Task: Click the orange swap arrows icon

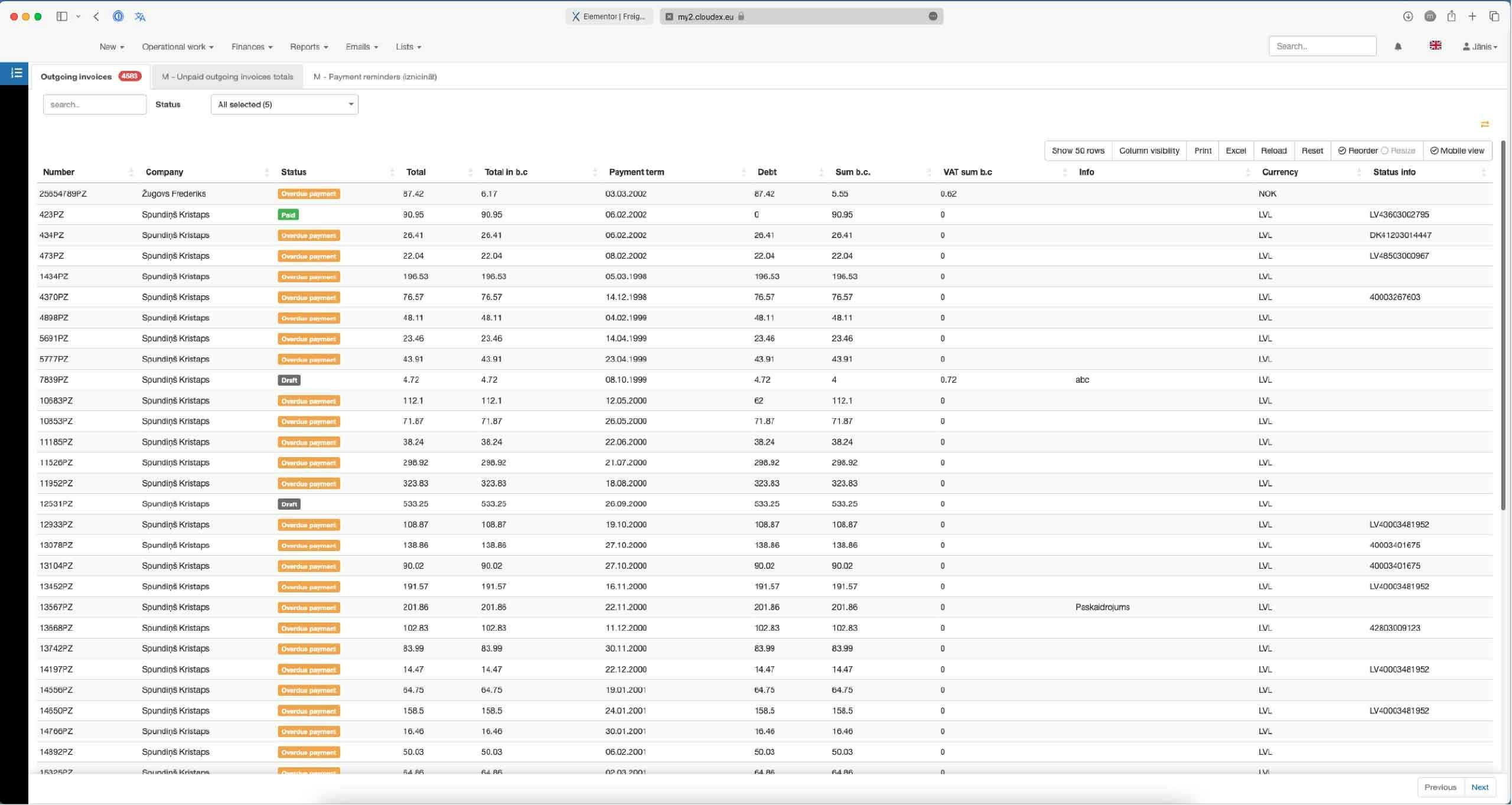Action: coord(1484,124)
